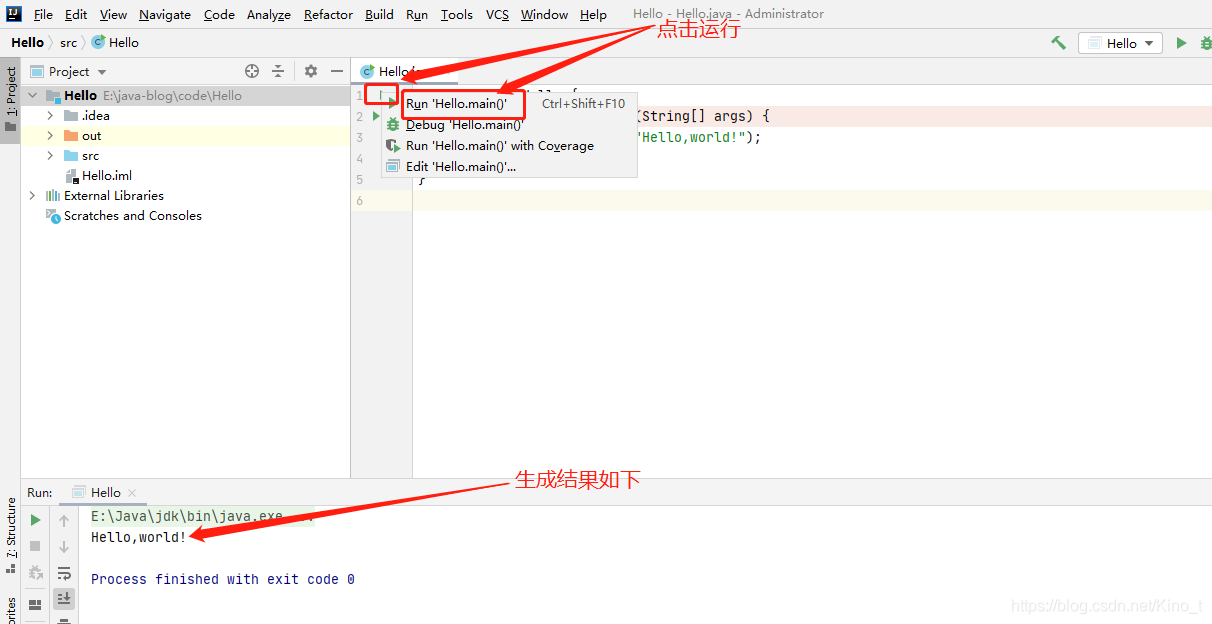This screenshot has width=1212, height=624.
Task: Click the bug icon next to Debug 'Hello.main()'
Action: (x=393, y=125)
